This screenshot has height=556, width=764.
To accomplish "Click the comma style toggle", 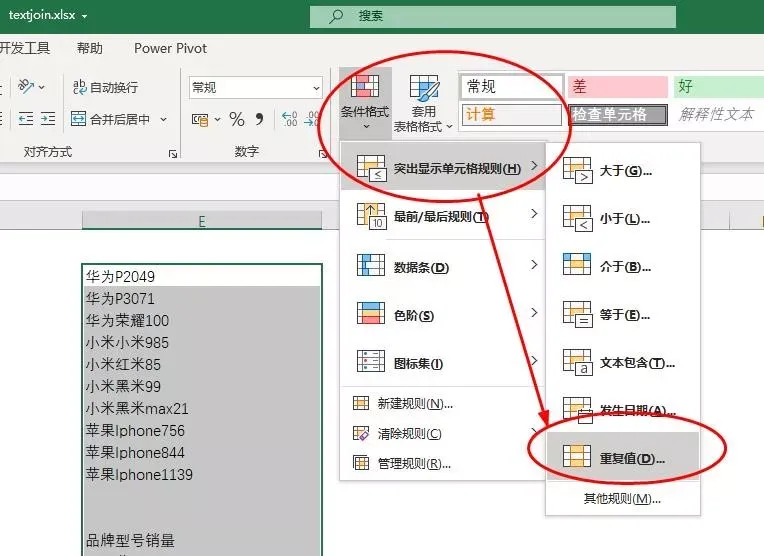I will (x=260, y=119).
